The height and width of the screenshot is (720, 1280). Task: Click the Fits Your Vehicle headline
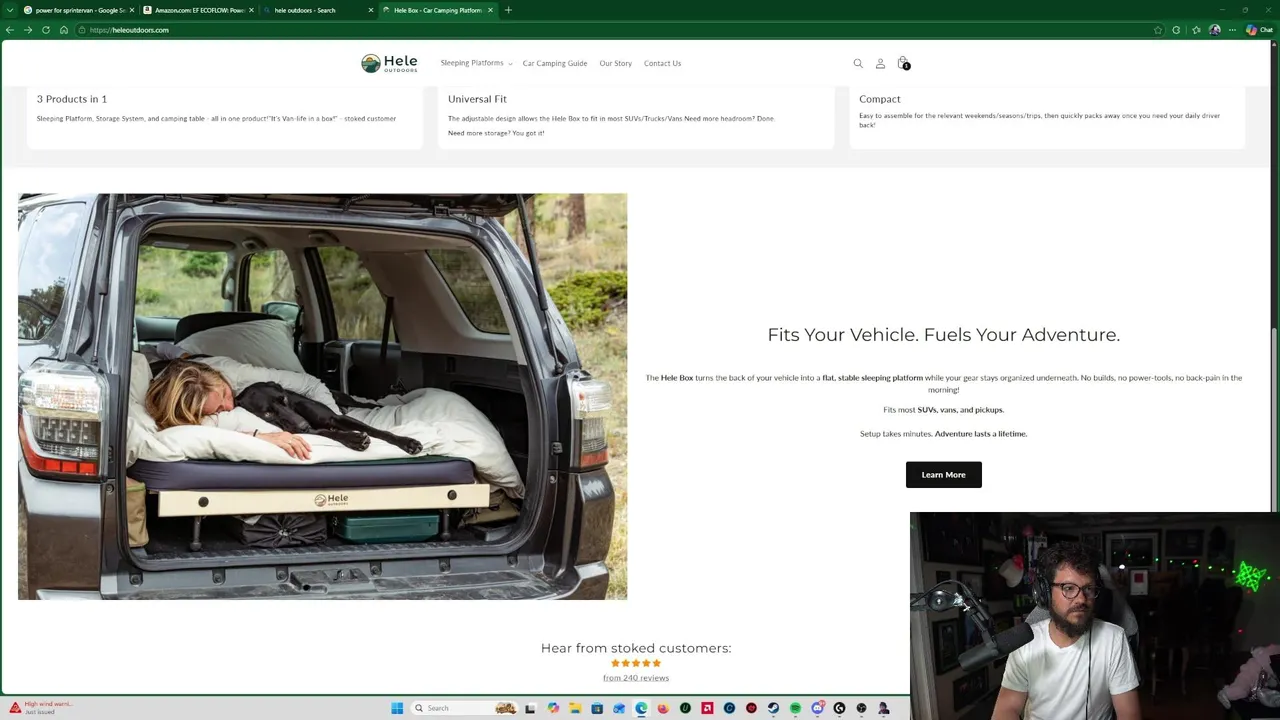tap(943, 335)
